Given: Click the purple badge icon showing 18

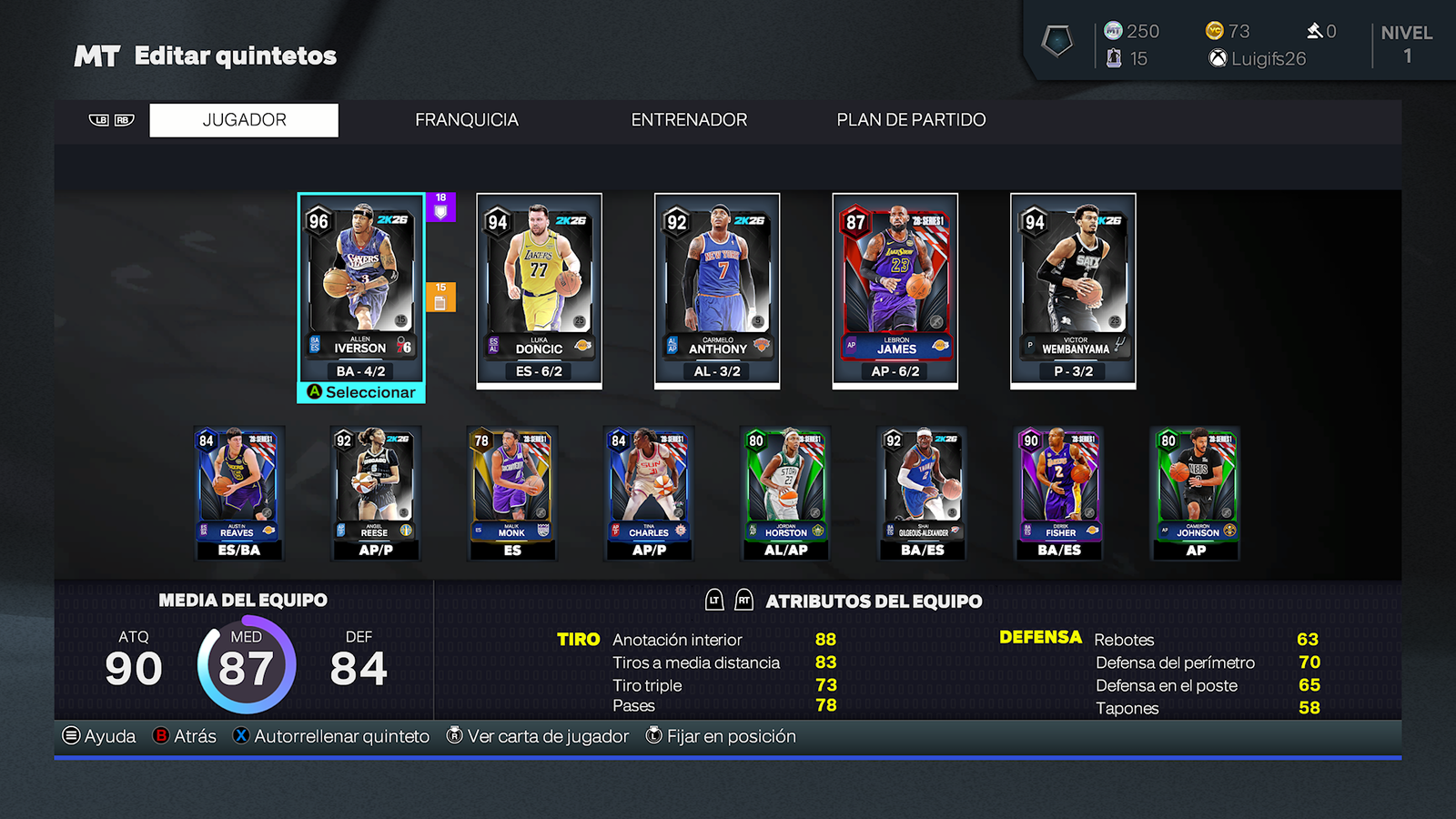Looking at the screenshot, I should (440, 207).
